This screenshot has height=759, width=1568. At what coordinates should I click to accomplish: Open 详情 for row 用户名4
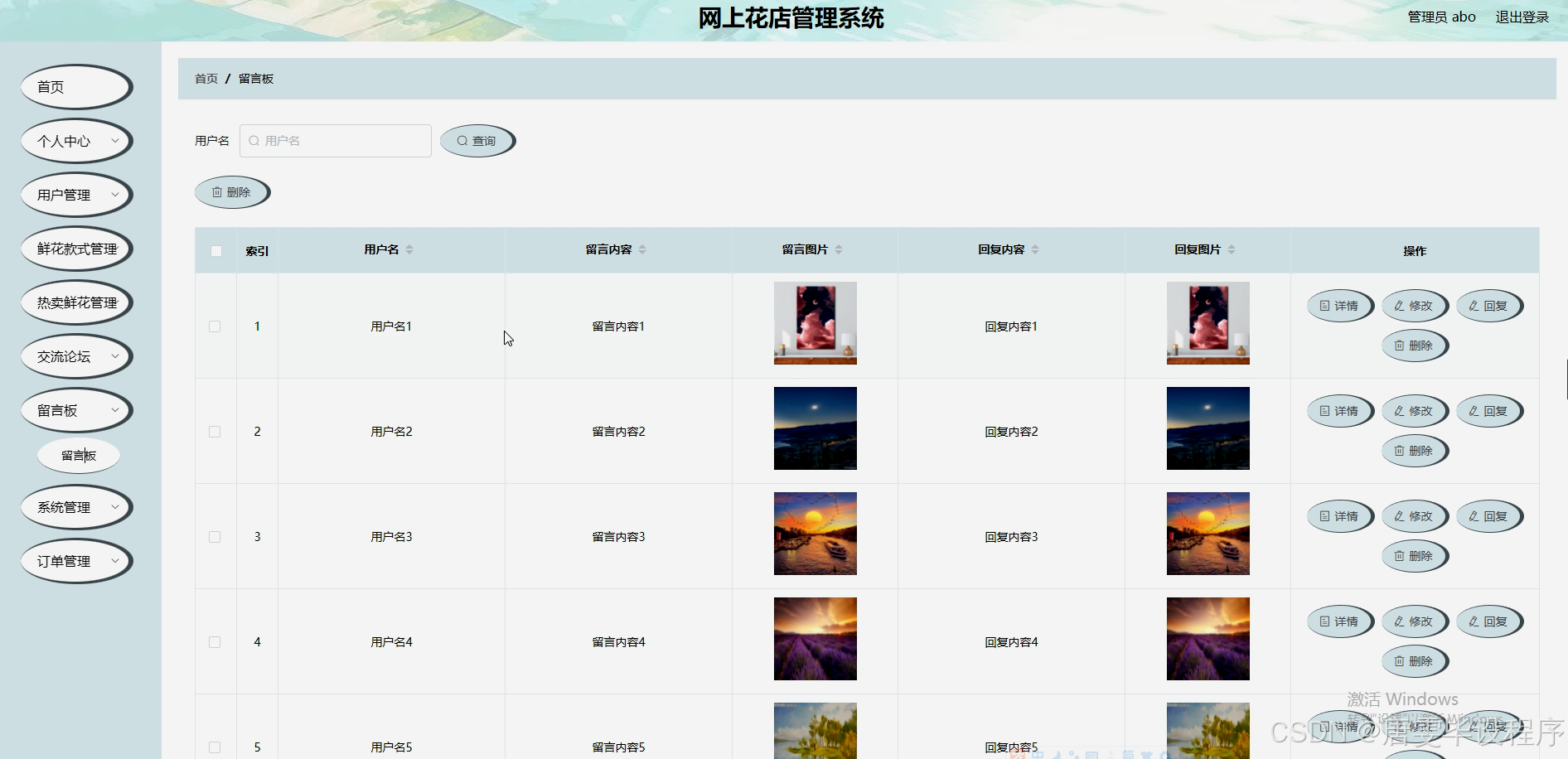click(1340, 621)
